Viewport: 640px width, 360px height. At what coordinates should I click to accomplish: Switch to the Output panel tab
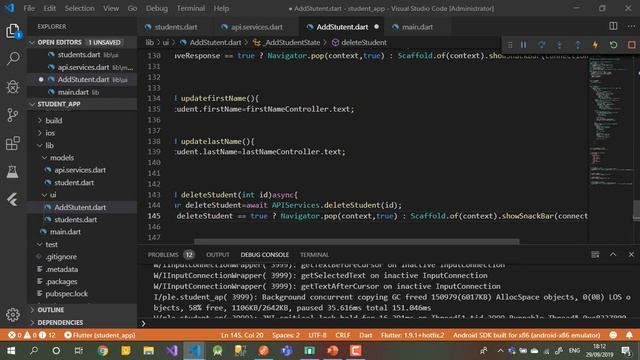tap(218, 255)
